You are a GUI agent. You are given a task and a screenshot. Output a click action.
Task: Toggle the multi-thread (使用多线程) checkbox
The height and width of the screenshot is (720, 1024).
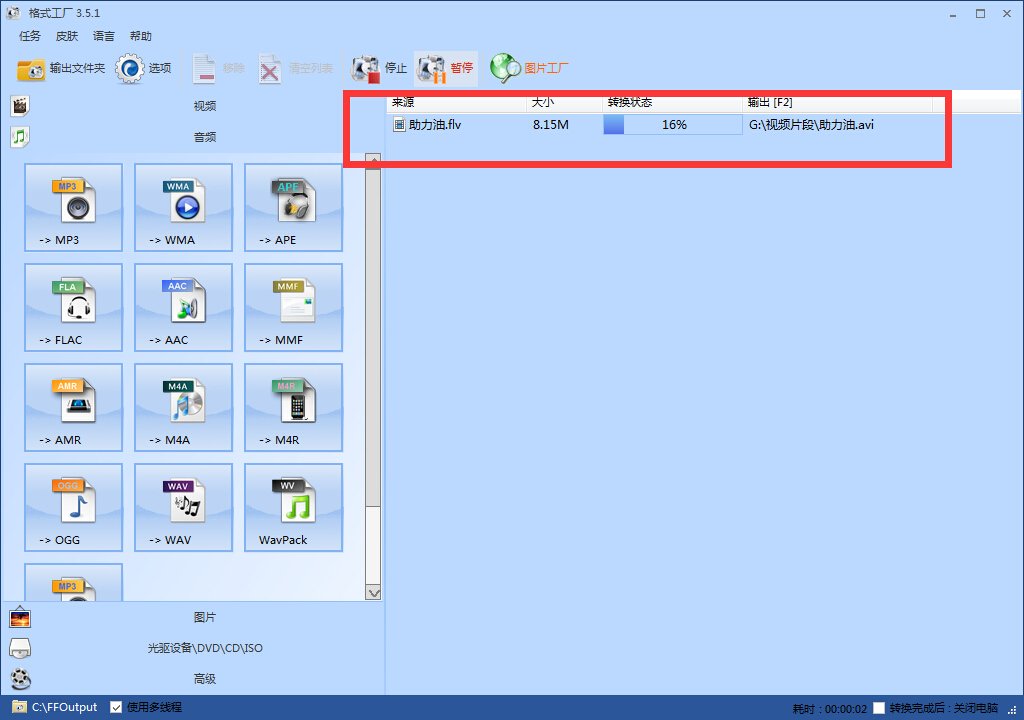[x=116, y=707]
